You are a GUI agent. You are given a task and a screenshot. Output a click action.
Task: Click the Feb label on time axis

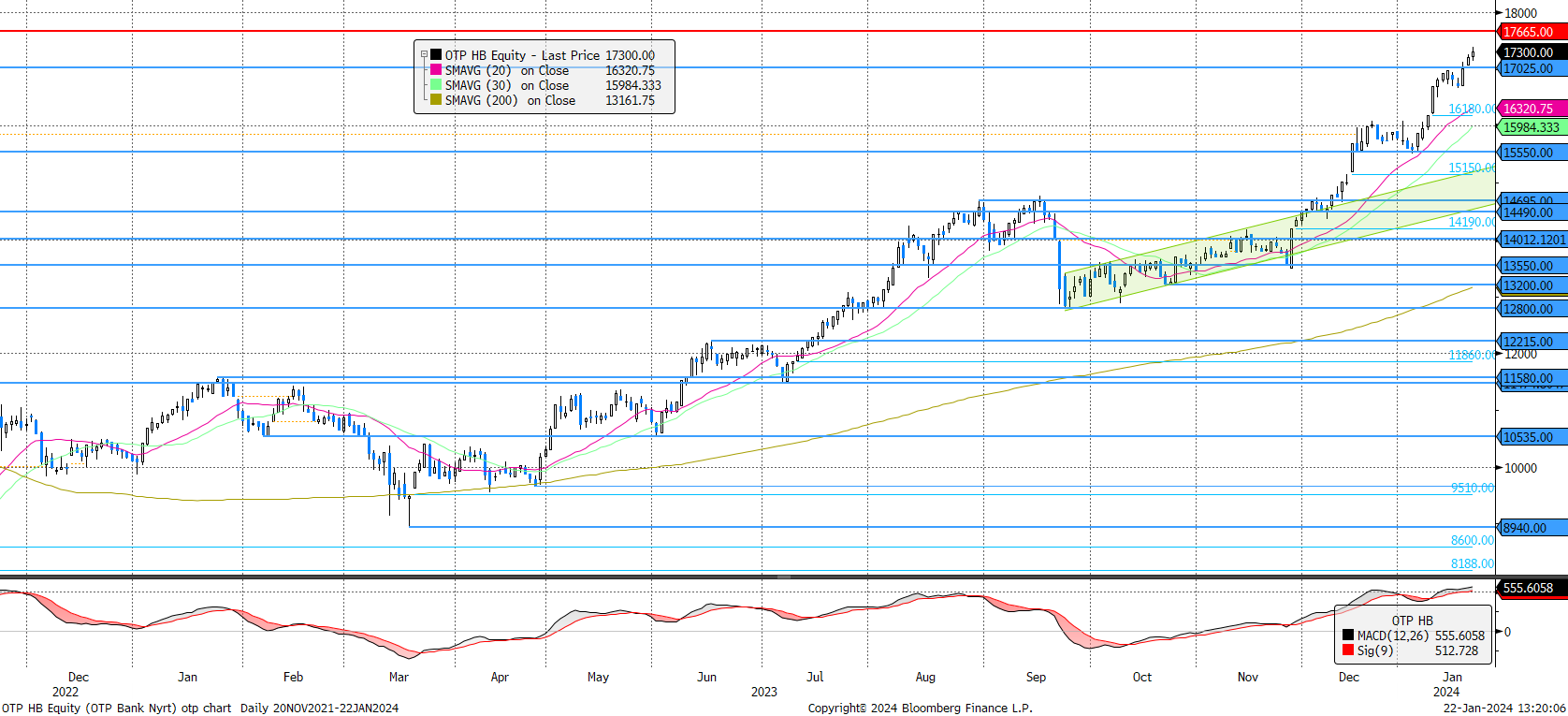(x=294, y=677)
